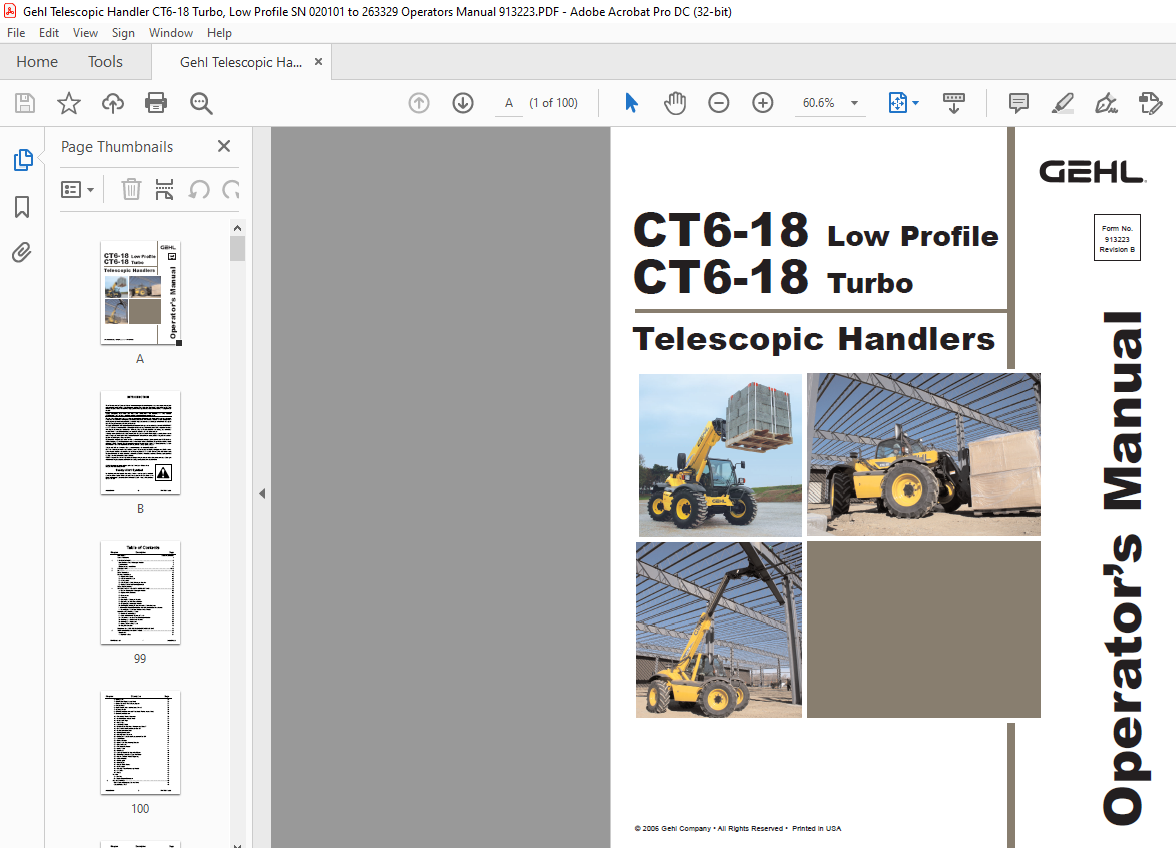Click the upload to cloud icon

(112, 103)
